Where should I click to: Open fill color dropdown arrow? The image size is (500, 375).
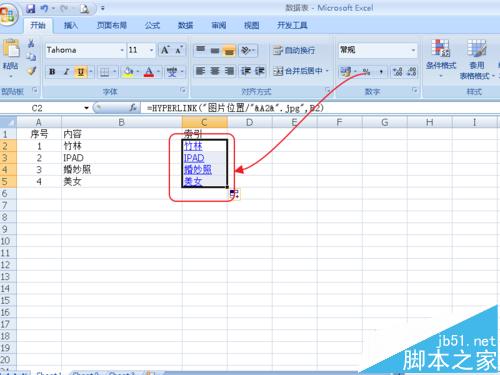tap(137, 71)
